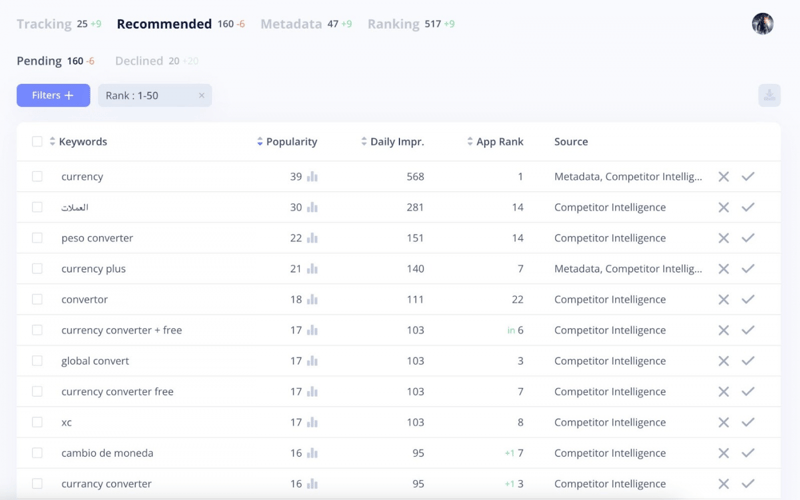The height and width of the screenshot is (500, 800).
Task: Open popularity chart icon for 'convertor'
Action: [312, 300]
